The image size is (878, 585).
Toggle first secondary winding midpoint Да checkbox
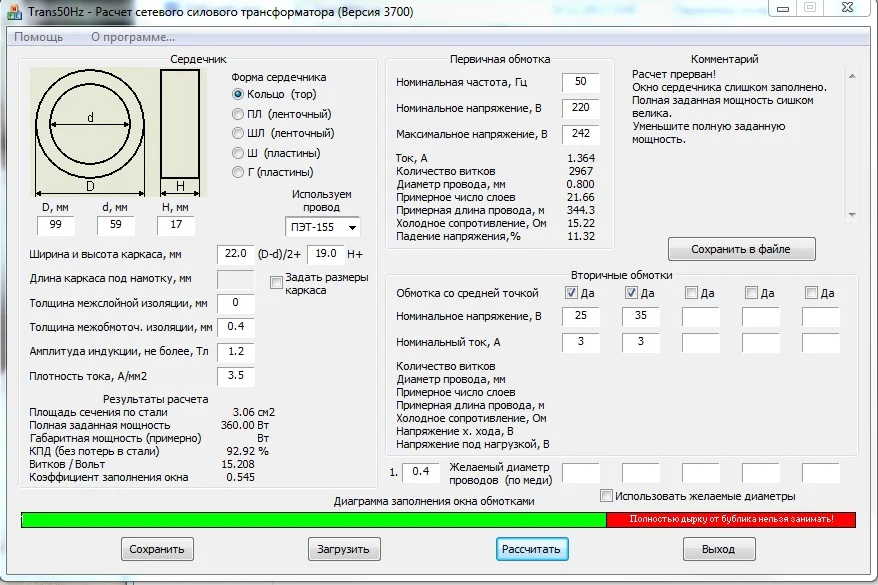[571, 292]
